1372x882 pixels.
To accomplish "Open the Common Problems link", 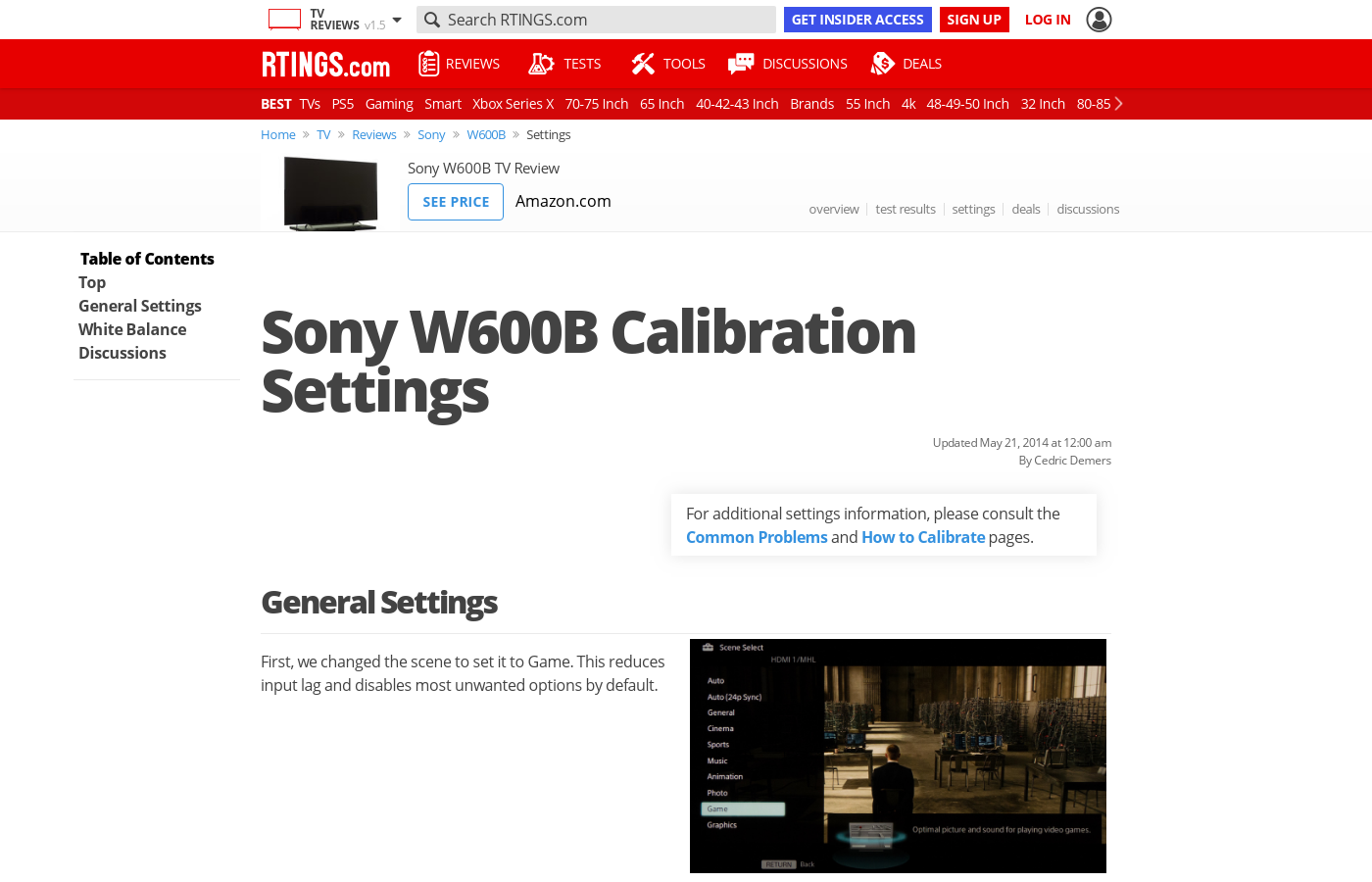I will (x=757, y=537).
